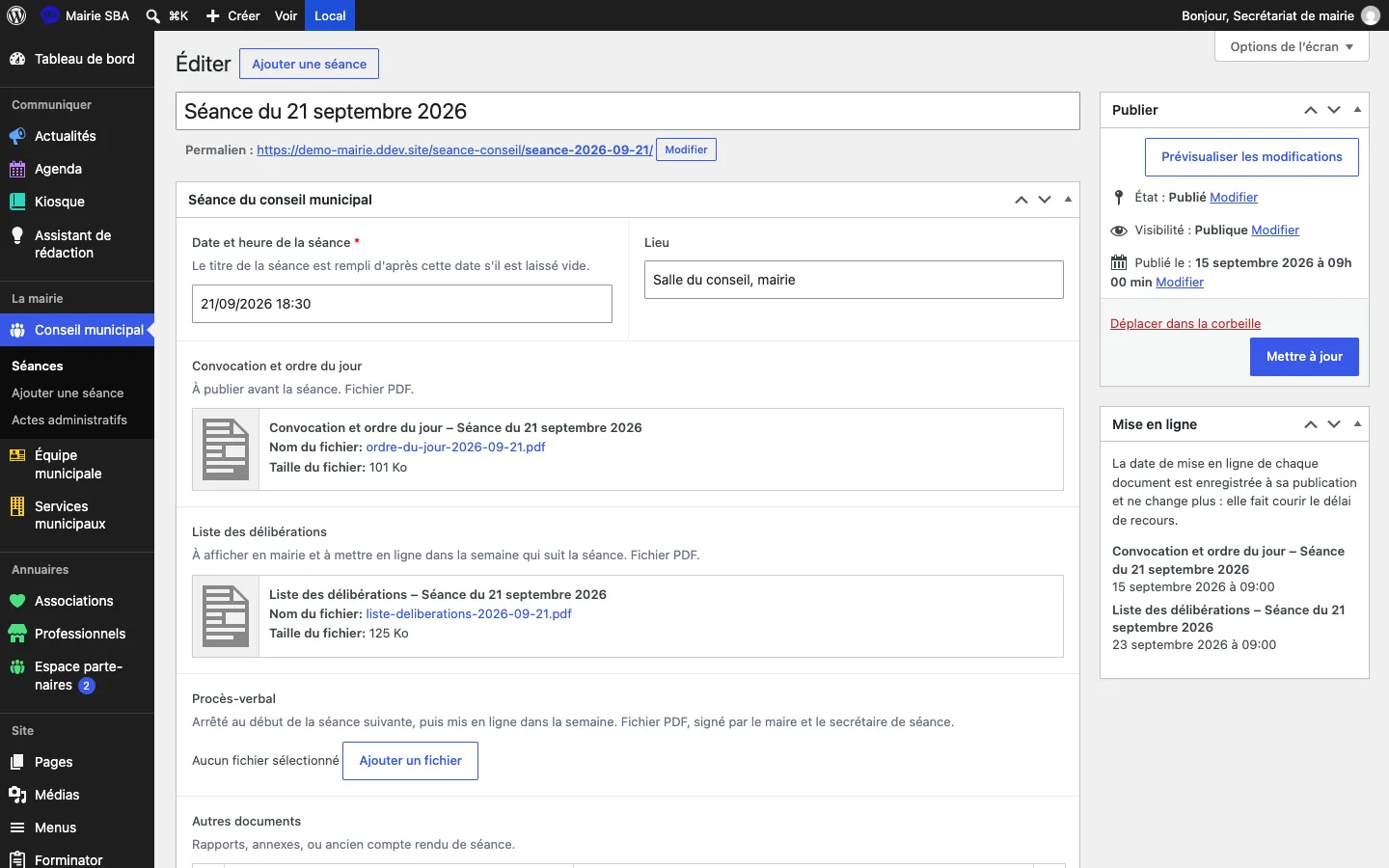The width and height of the screenshot is (1389, 868).
Task: Open the Agenda calendar menu item
Action: click(x=77, y=169)
